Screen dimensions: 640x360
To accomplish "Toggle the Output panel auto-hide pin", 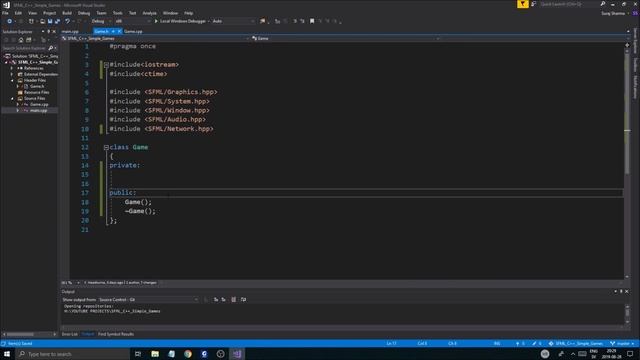I will pyautogui.click(x=621, y=291).
